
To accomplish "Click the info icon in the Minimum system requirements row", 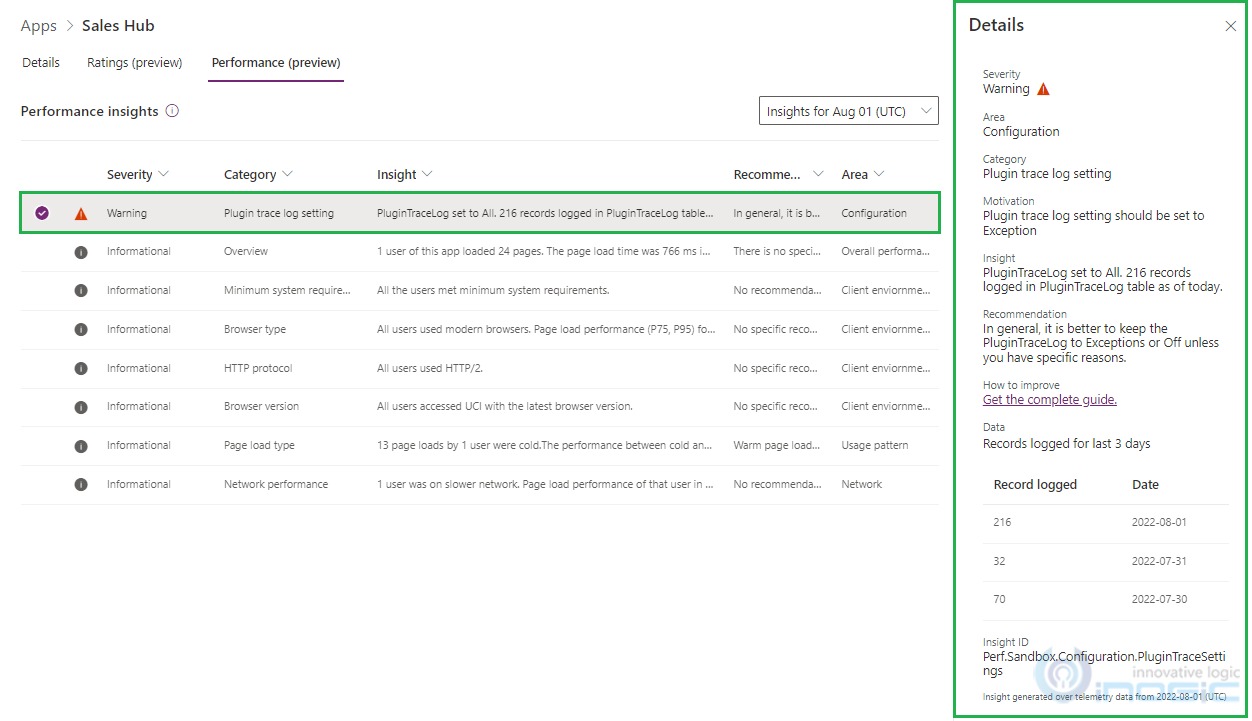I will tap(81, 290).
